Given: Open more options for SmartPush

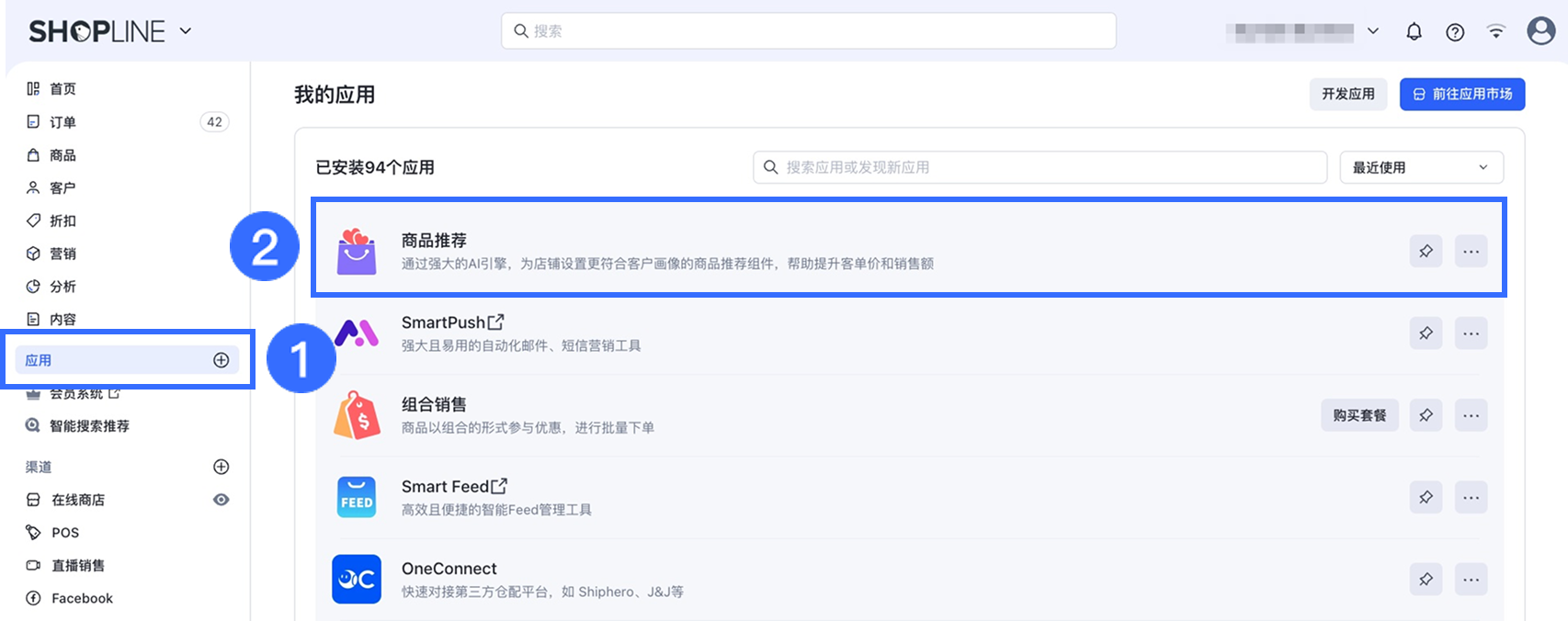Looking at the screenshot, I should [x=1471, y=333].
